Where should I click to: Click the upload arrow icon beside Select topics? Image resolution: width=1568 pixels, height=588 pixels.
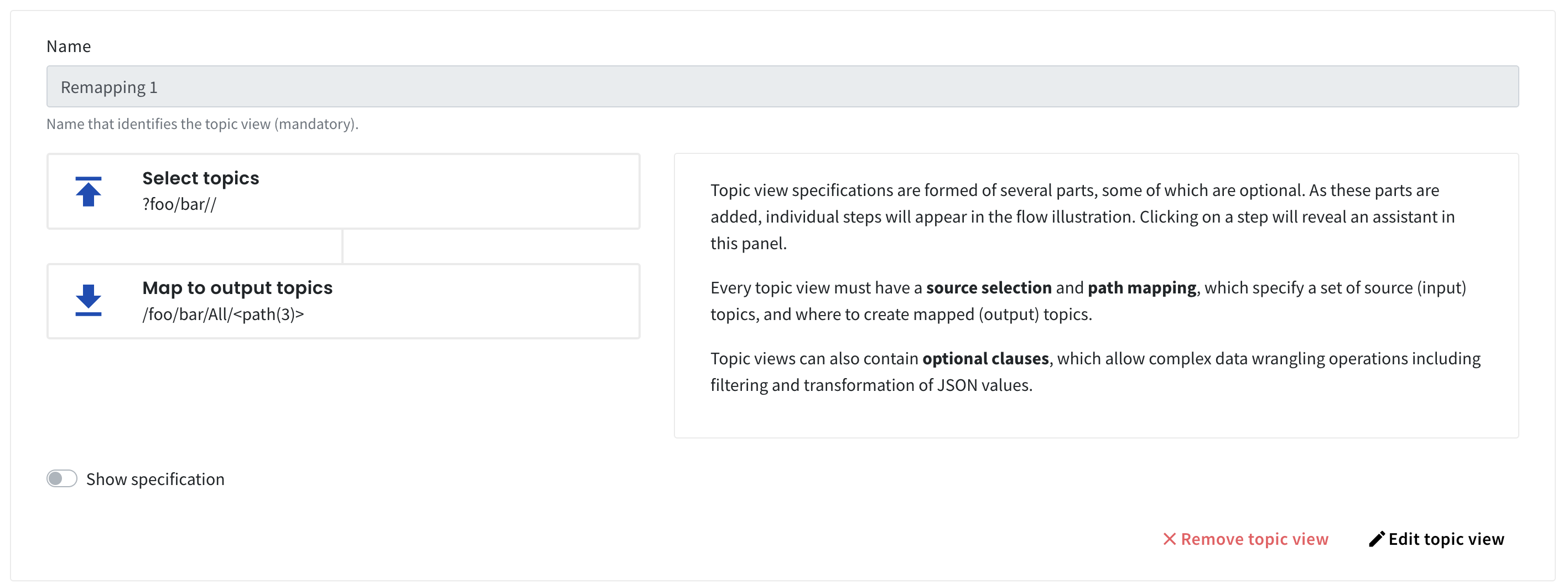point(89,192)
